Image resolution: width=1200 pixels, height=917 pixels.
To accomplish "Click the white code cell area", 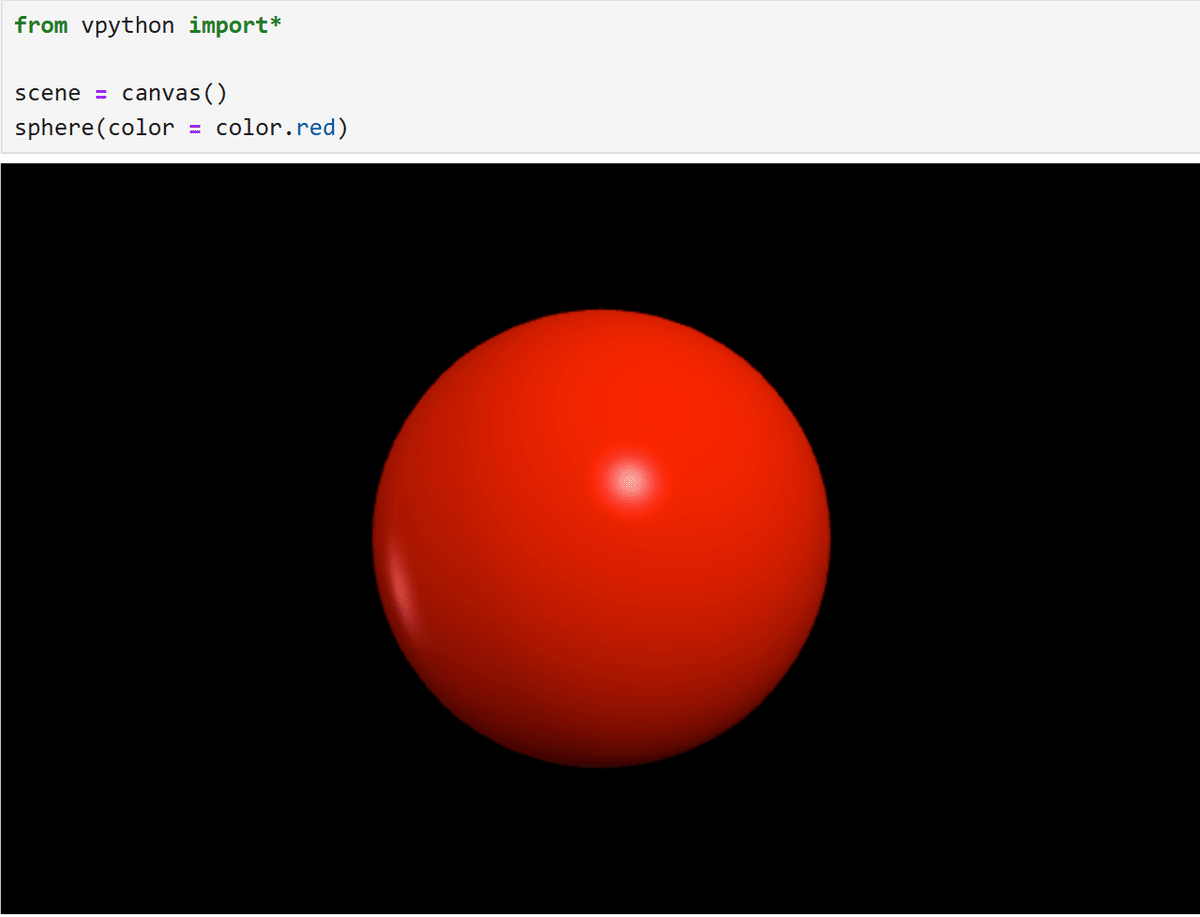I will 700,80.
